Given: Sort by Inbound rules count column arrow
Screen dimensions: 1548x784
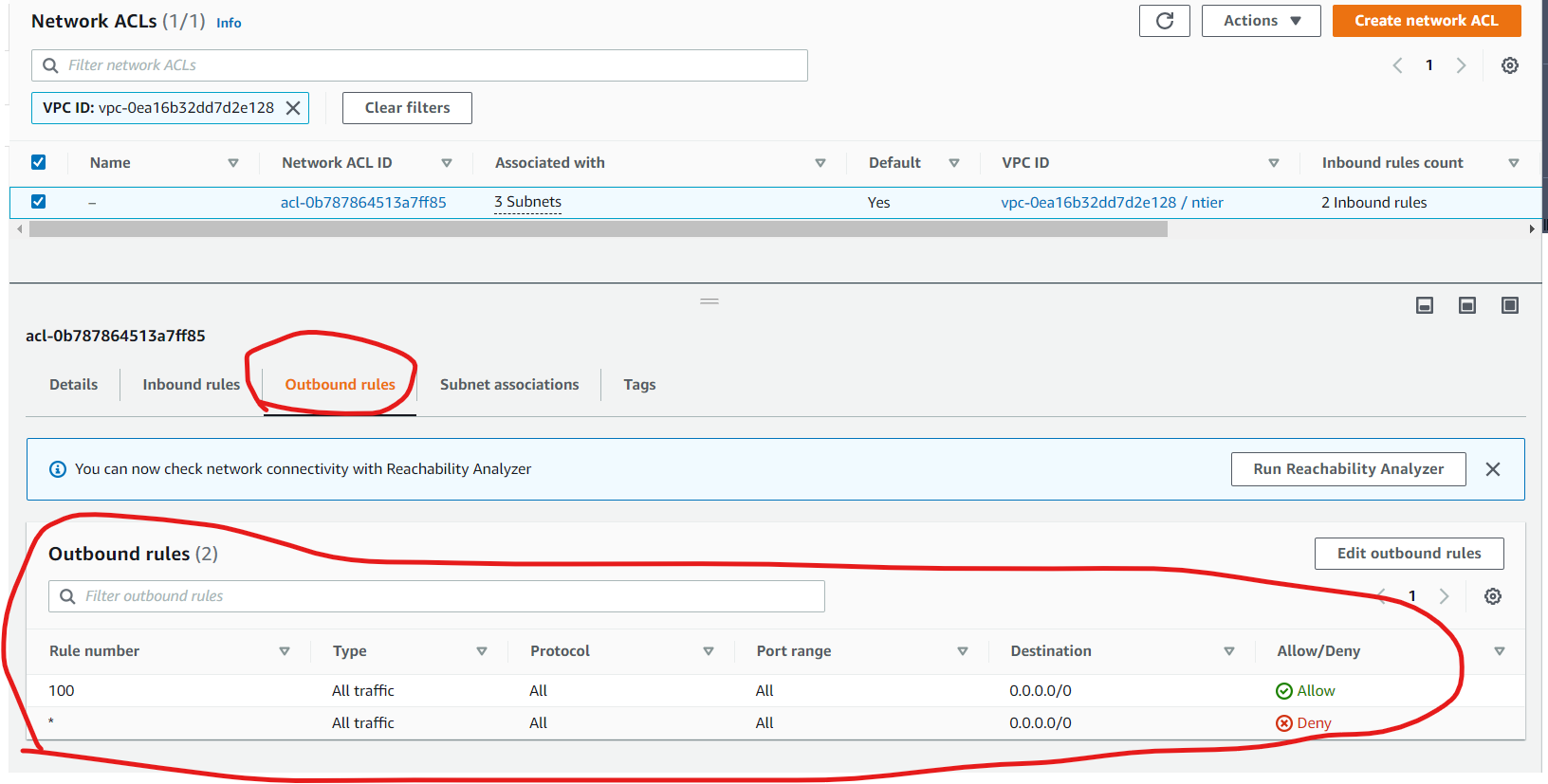Looking at the screenshot, I should (x=1514, y=163).
